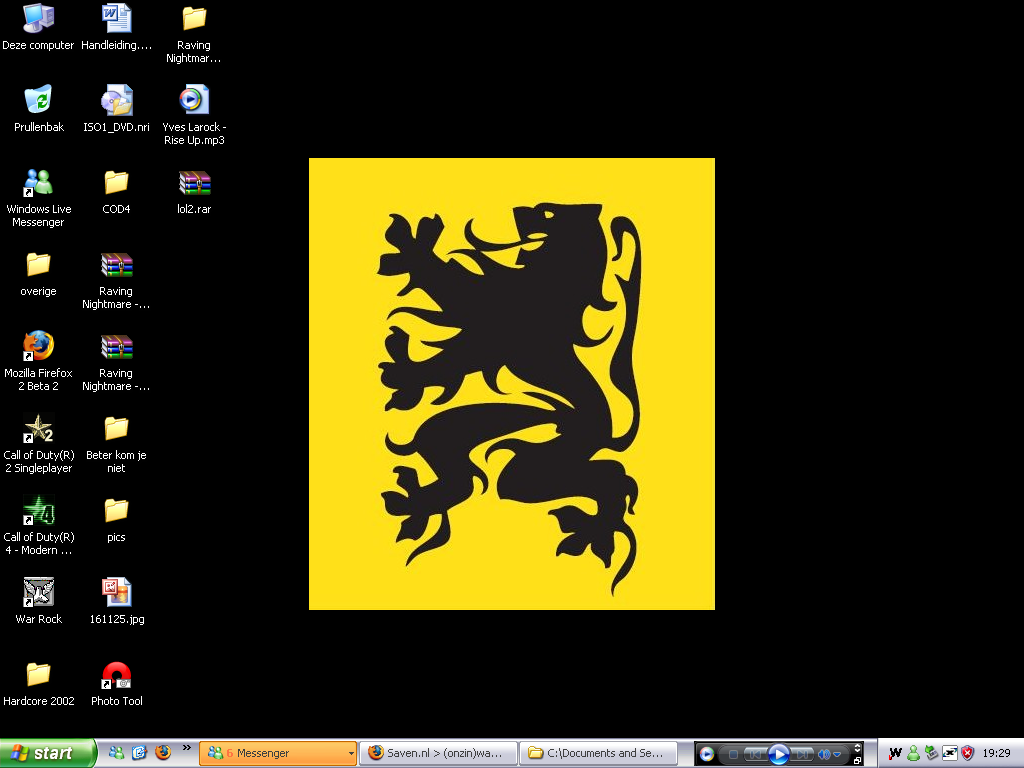Select the COD4 folder on the desktop
The height and width of the screenshot is (768, 1024).
pyautogui.click(x=116, y=192)
